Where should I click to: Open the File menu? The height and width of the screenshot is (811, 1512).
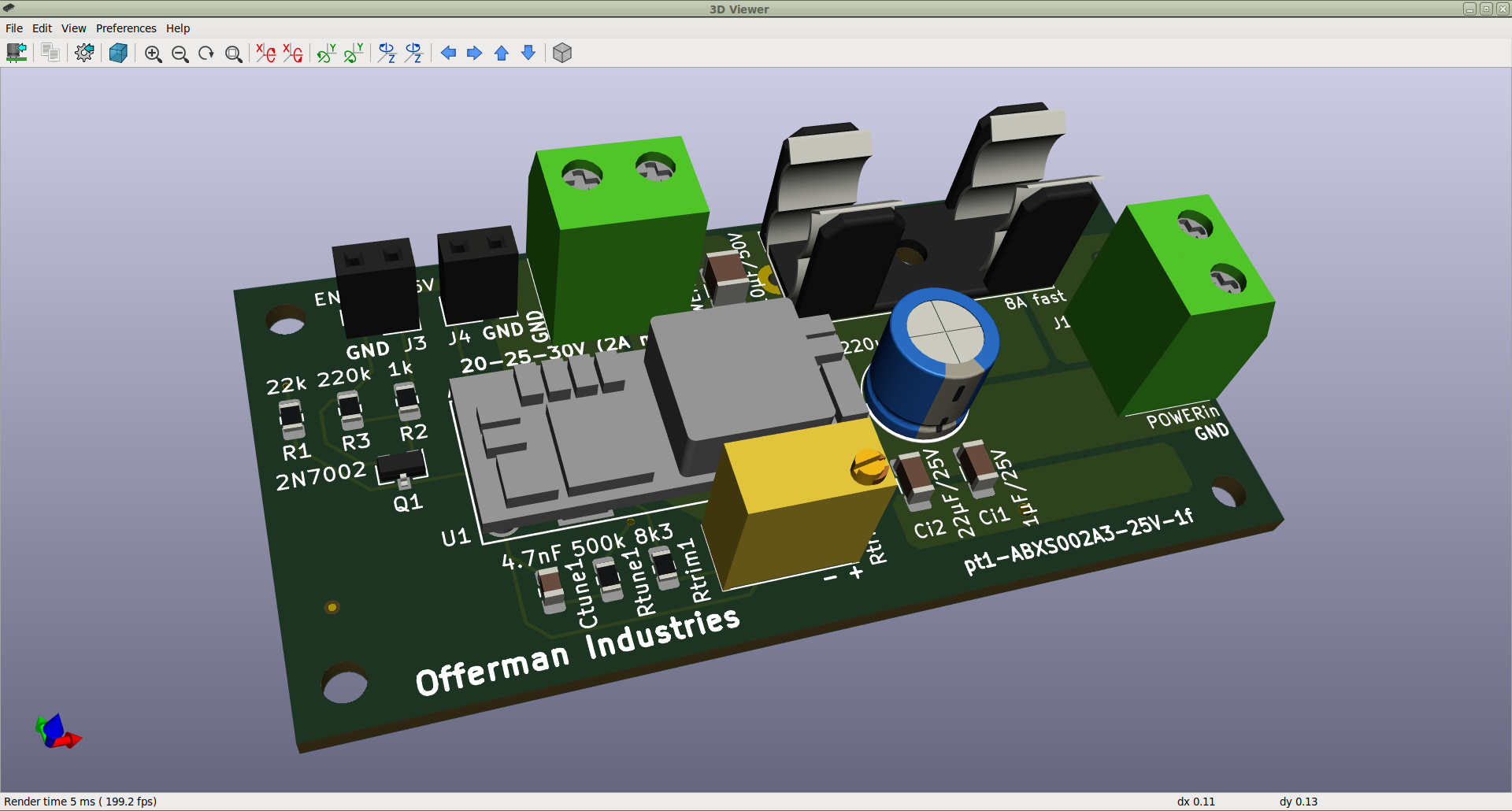tap(14, 28)
